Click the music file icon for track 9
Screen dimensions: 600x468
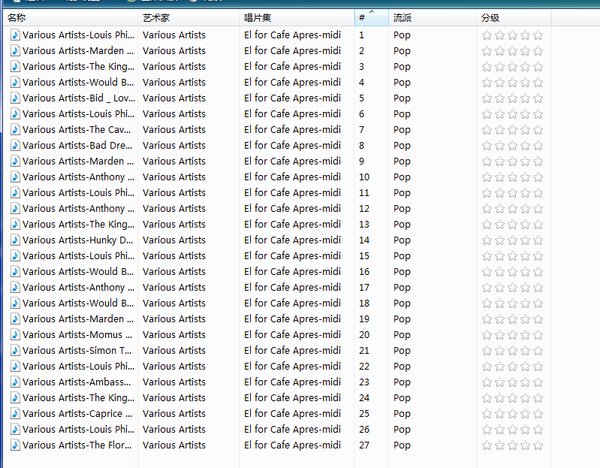[x=15, y=161]
